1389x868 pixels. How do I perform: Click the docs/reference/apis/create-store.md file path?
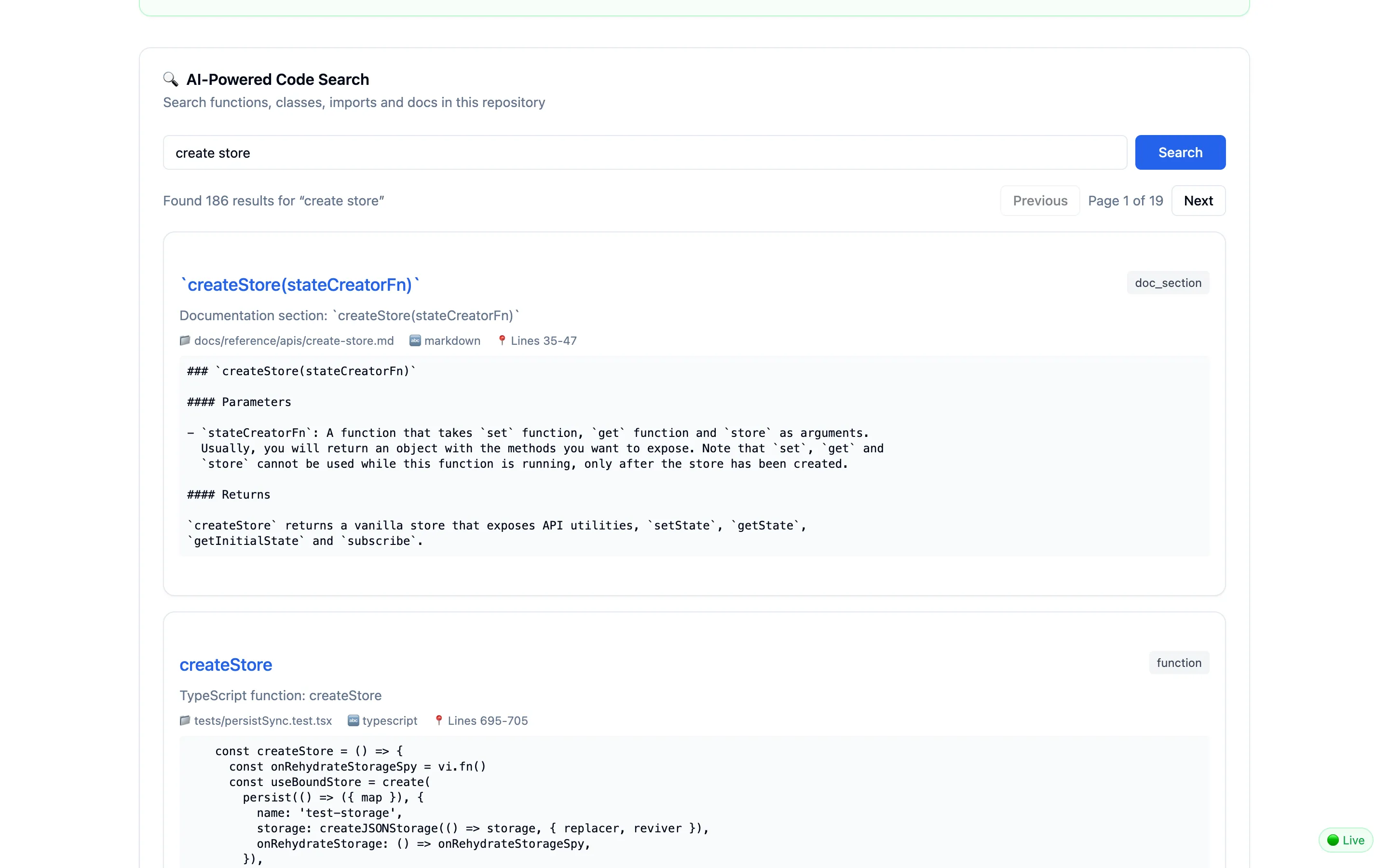pyautogui.click(x=294, y=340)
